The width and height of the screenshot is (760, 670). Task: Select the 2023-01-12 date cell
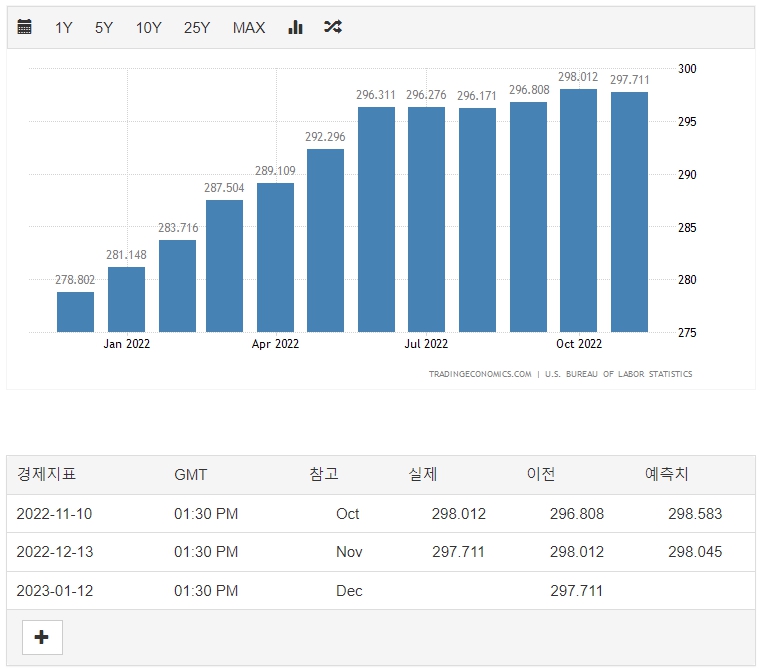55,590
